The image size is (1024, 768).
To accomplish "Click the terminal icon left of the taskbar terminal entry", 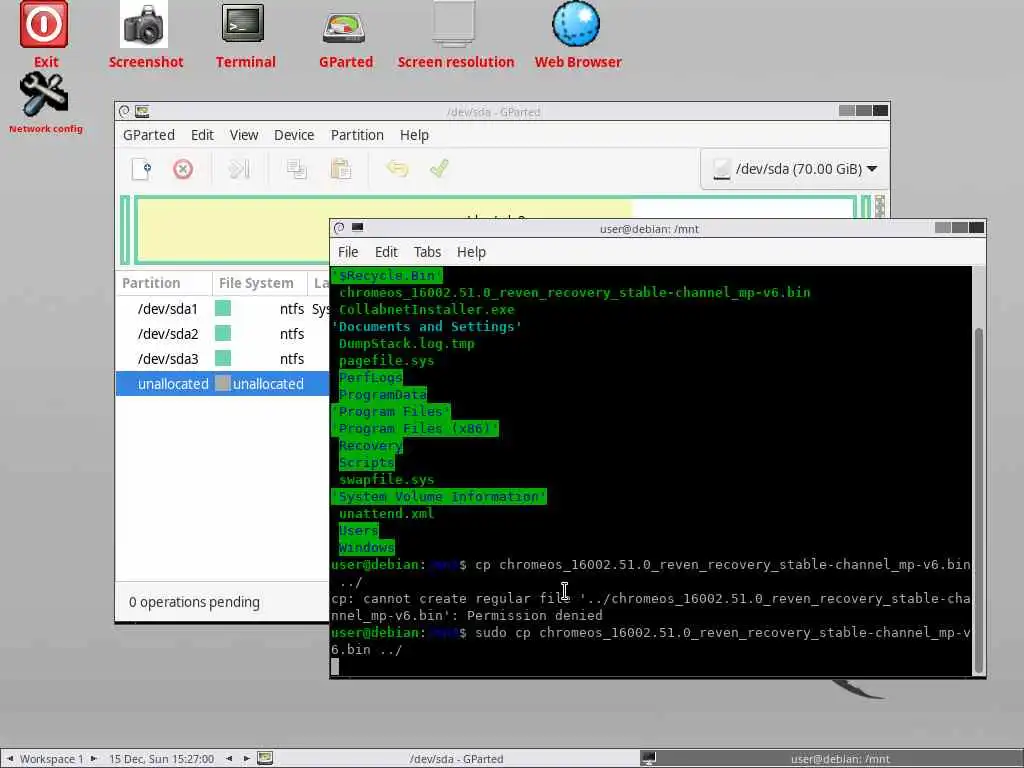I will [x=648, y=758].
